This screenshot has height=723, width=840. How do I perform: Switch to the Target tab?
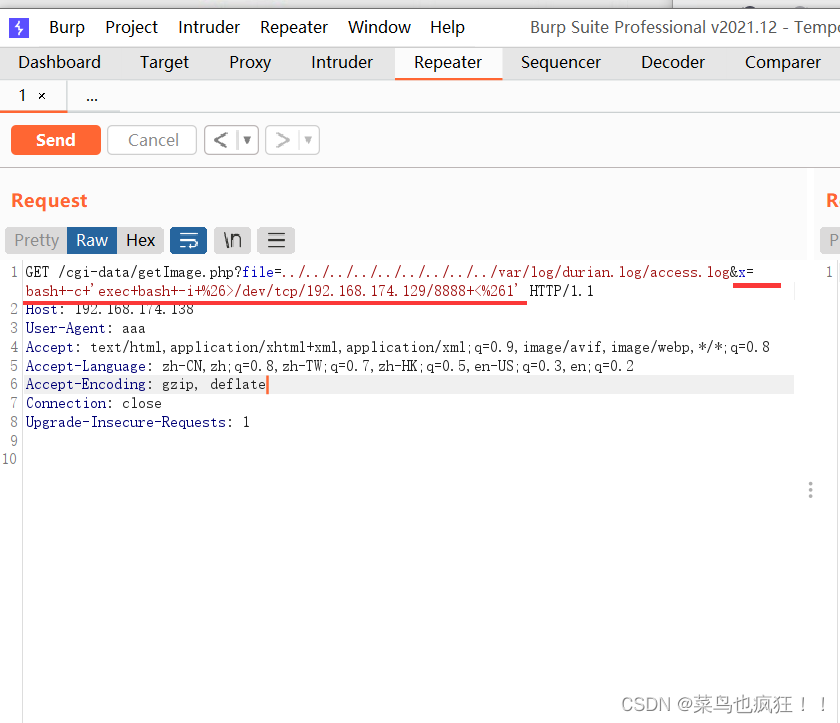tap(164, 63)
